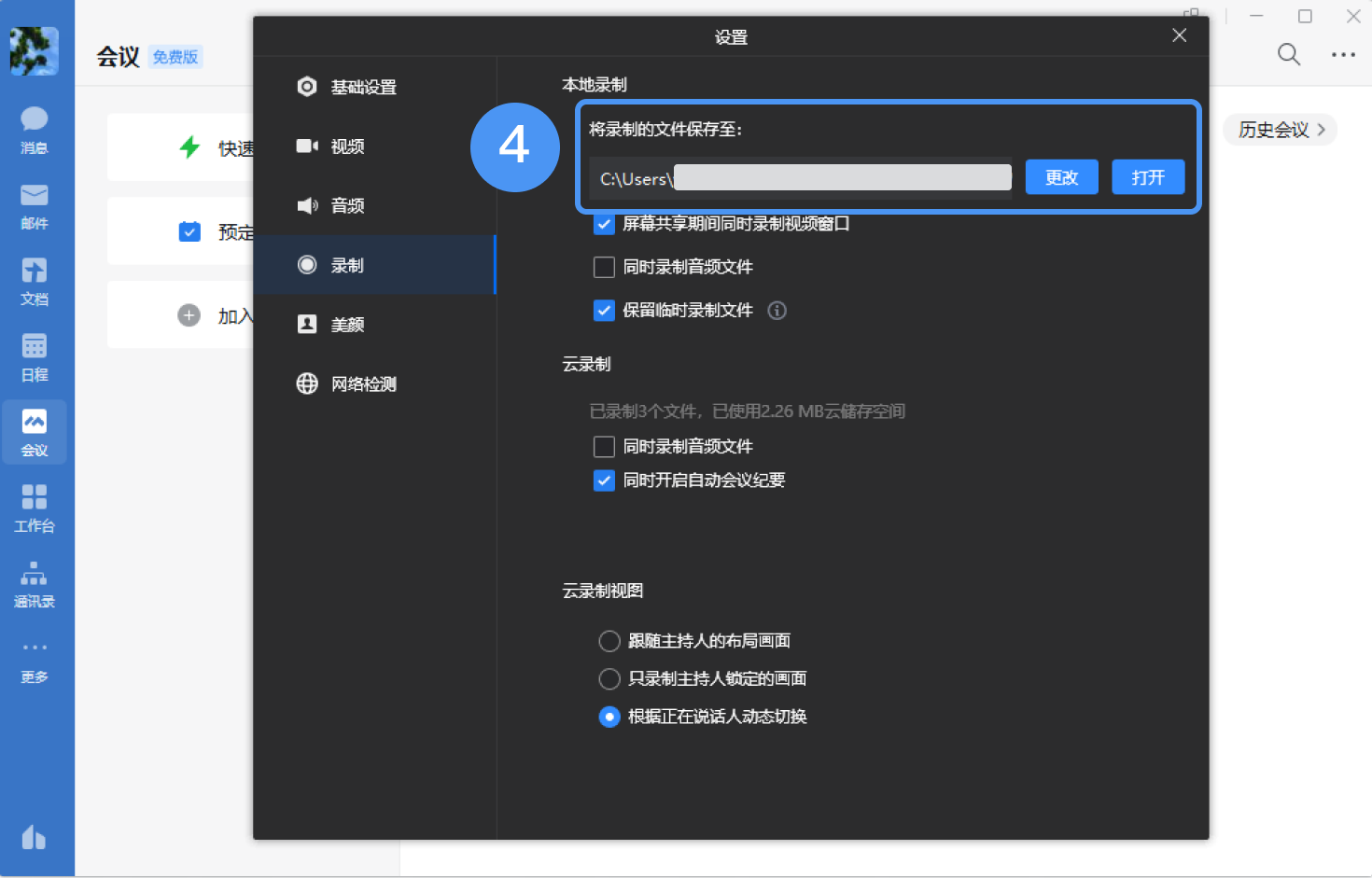Click info icon beside 保留临时录制文件
This screenshot has height=878, width=1372.
777,311
